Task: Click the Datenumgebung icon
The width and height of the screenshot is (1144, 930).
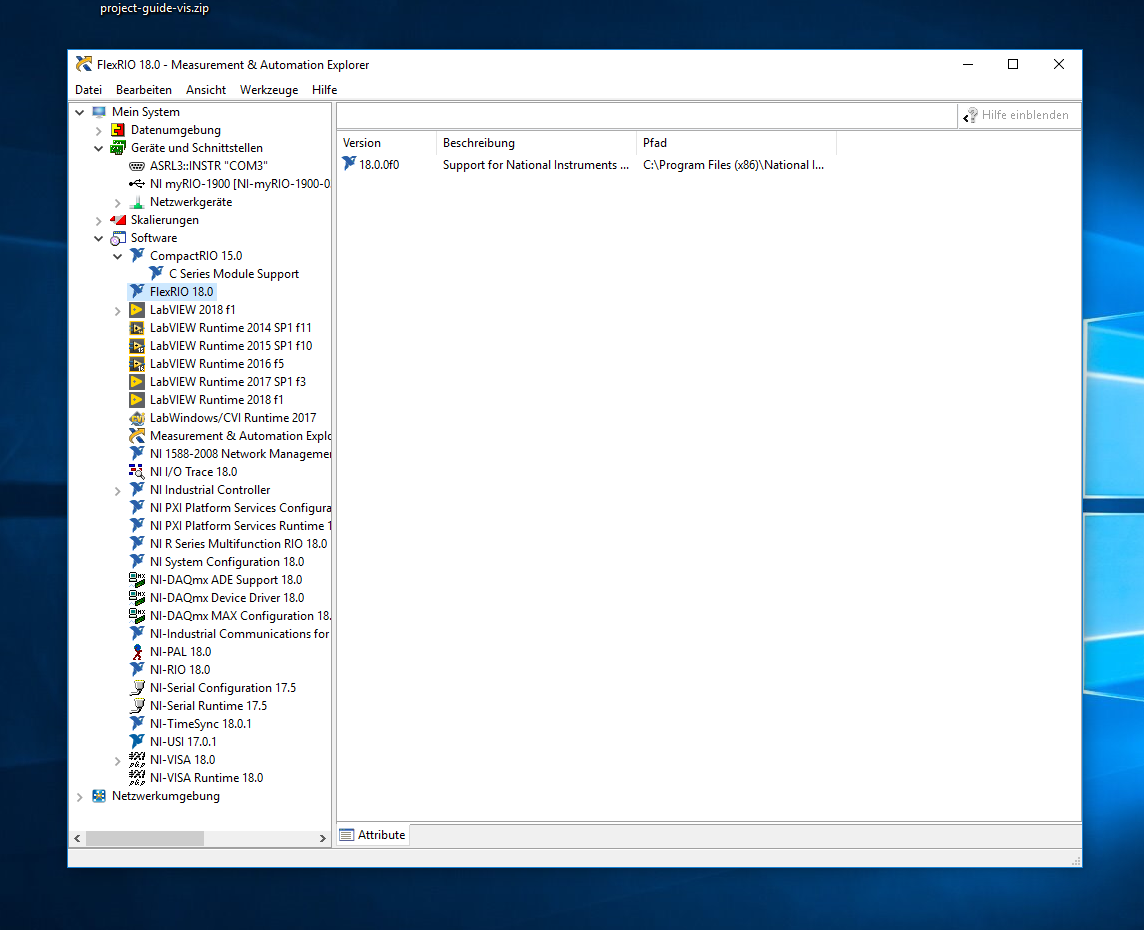Action: tap(117, 130)
